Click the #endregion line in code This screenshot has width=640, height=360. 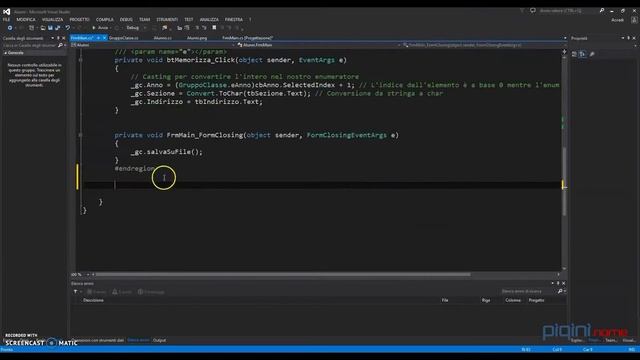(134, 169)
